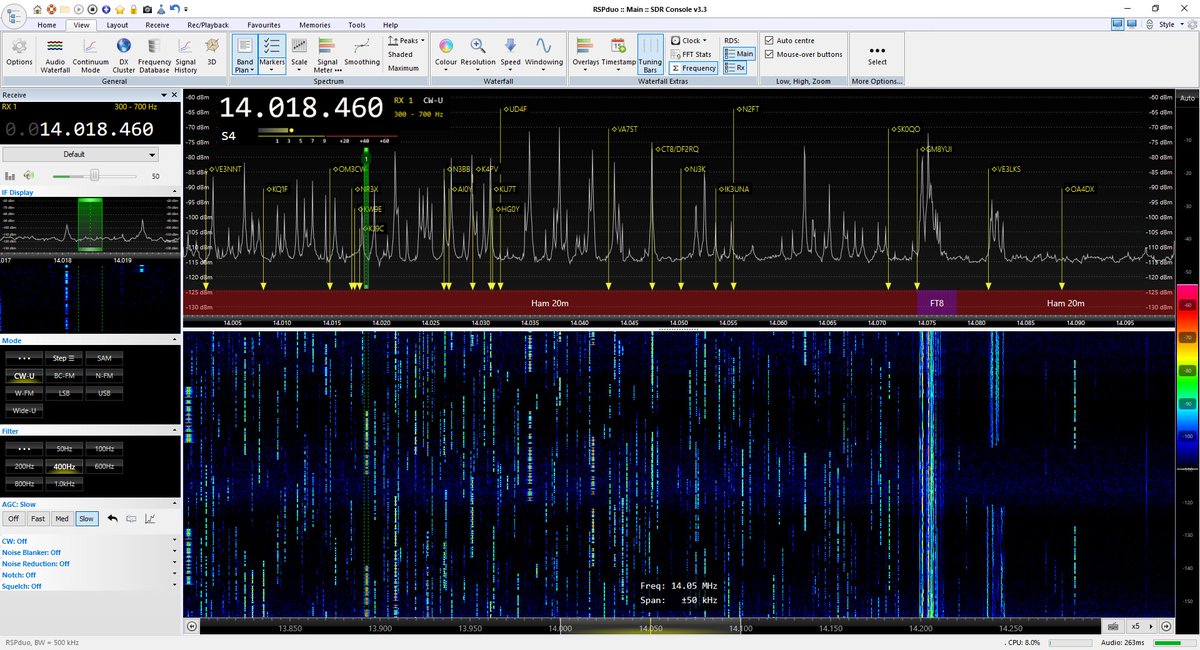Select the Signal History icon
Viewport: 1200px width, 650px height.
point(185,54)
